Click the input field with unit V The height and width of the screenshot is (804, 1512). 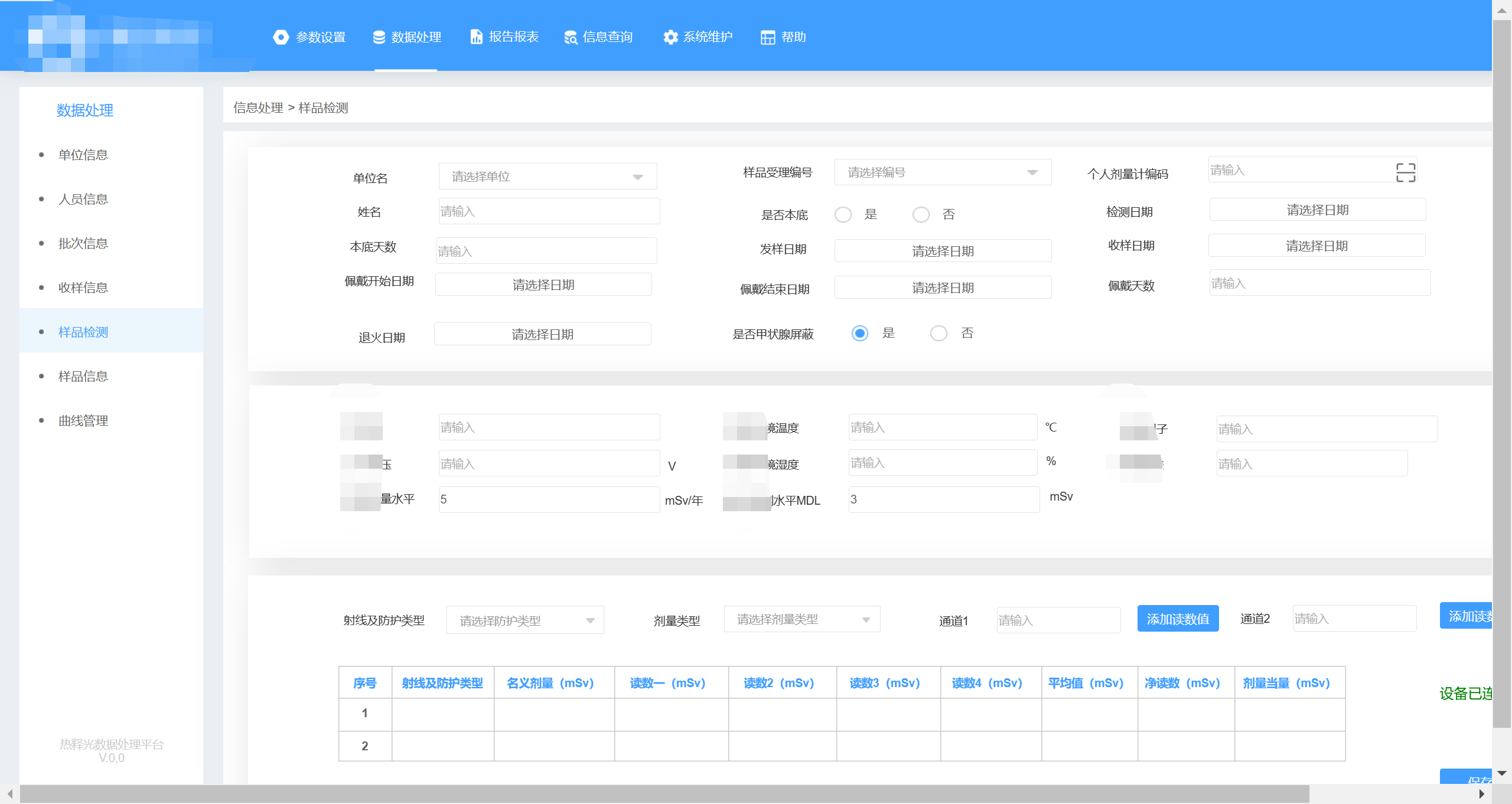[549, 463]
